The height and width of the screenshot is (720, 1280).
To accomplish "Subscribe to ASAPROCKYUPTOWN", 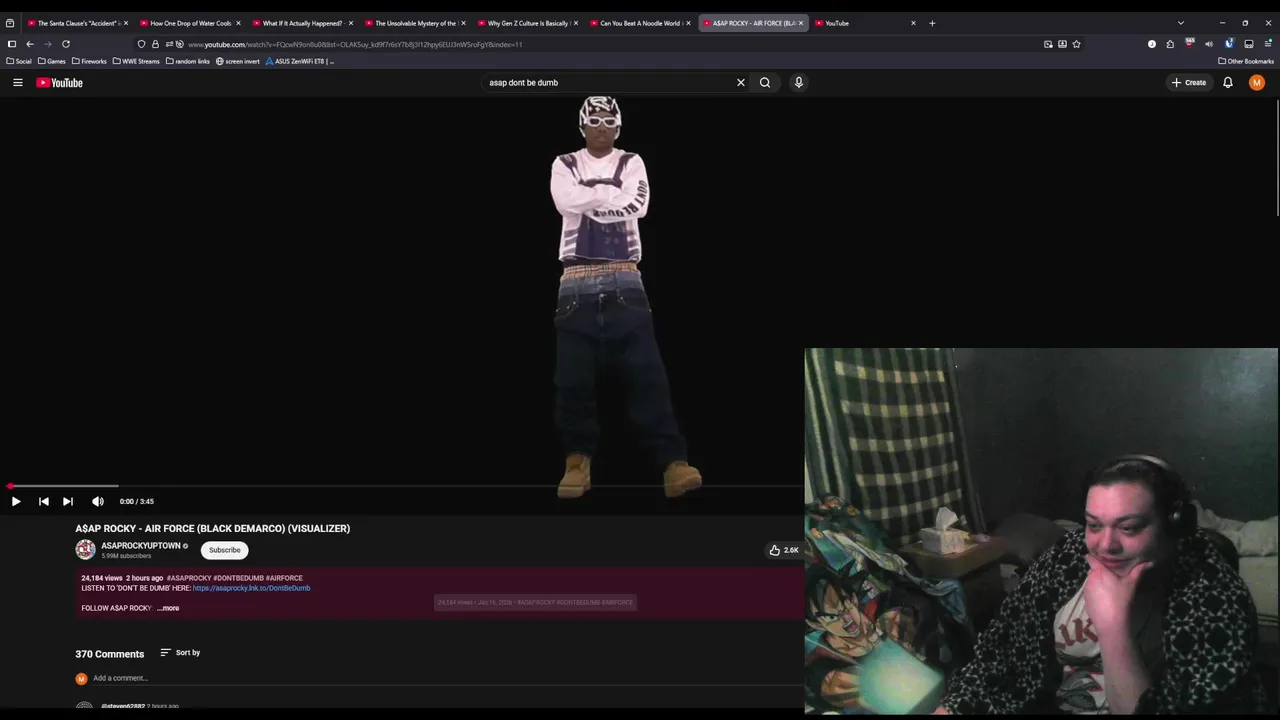I will click(x=224, y=550).
